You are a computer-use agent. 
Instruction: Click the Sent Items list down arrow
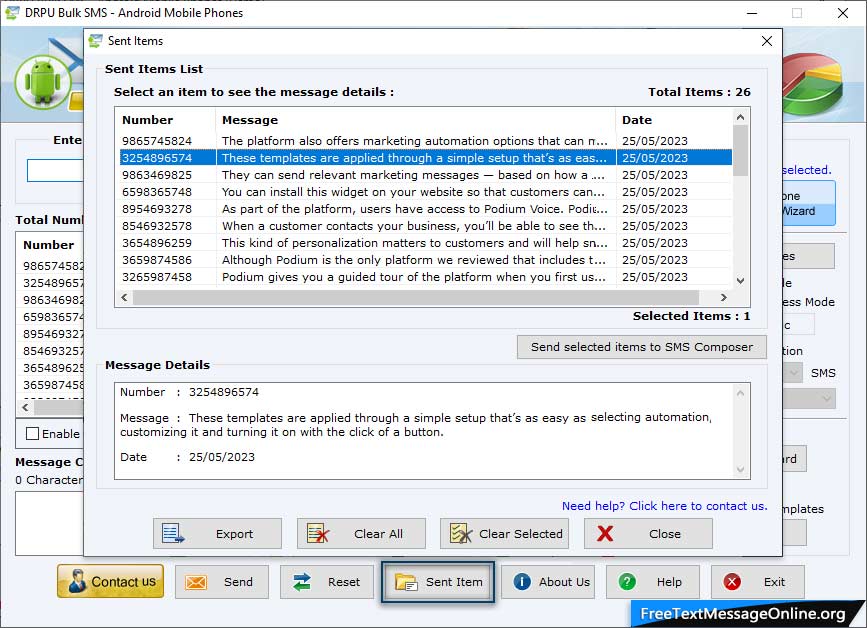coord(740,281)
